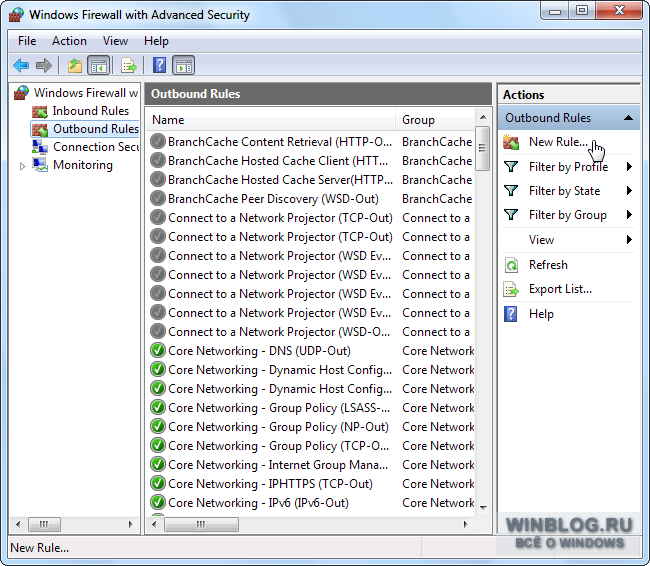650x566 pixels.
Task: Click the Help question-mark toolbar icon
Action: click(159, 66)
